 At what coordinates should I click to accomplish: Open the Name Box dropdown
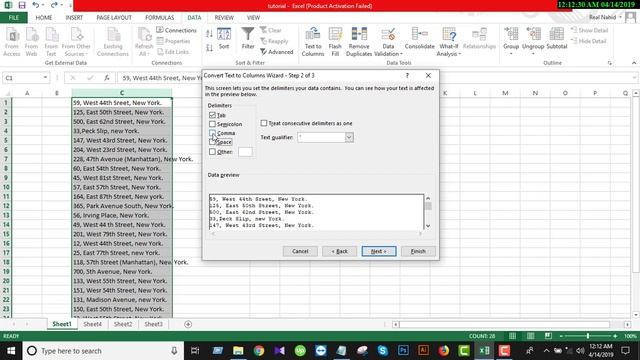[45, 78]
